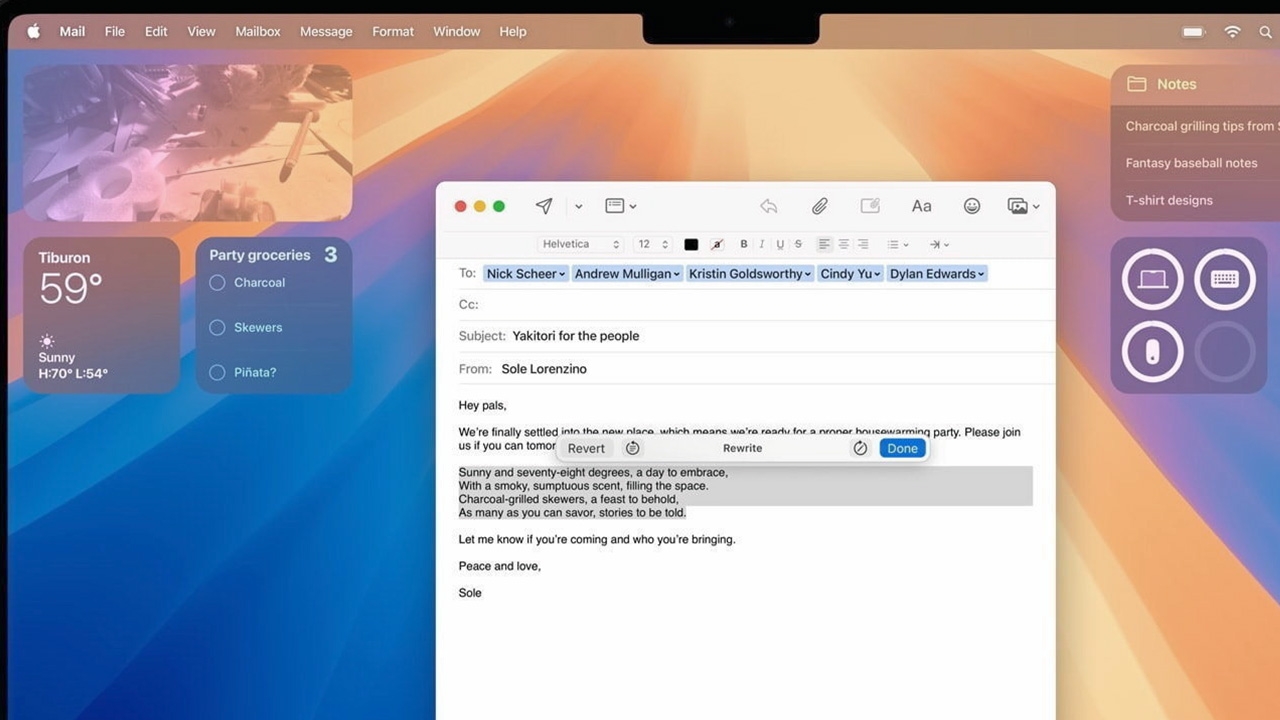Open the list style dropdown
Viewport: 1280px width, 720px height.
(x=898, y=244)
